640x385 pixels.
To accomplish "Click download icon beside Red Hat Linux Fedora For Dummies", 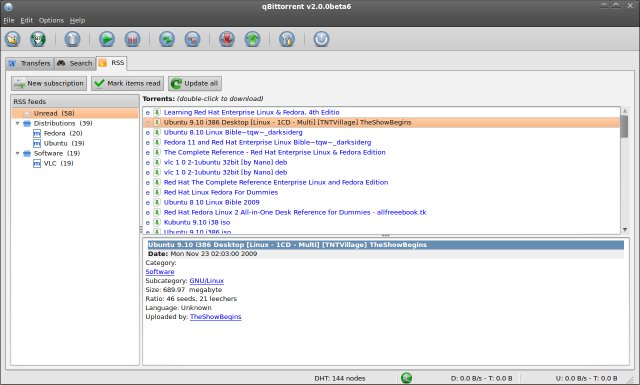I will [157, 192].
